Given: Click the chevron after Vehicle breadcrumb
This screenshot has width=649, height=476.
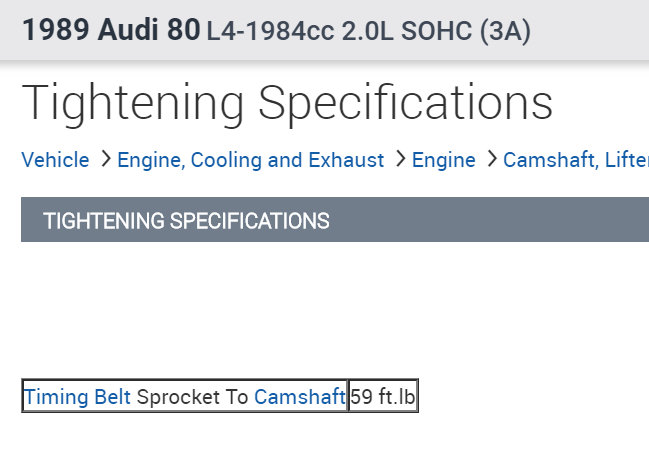Looking at the screenshot, I should click(x=103, y=159).
